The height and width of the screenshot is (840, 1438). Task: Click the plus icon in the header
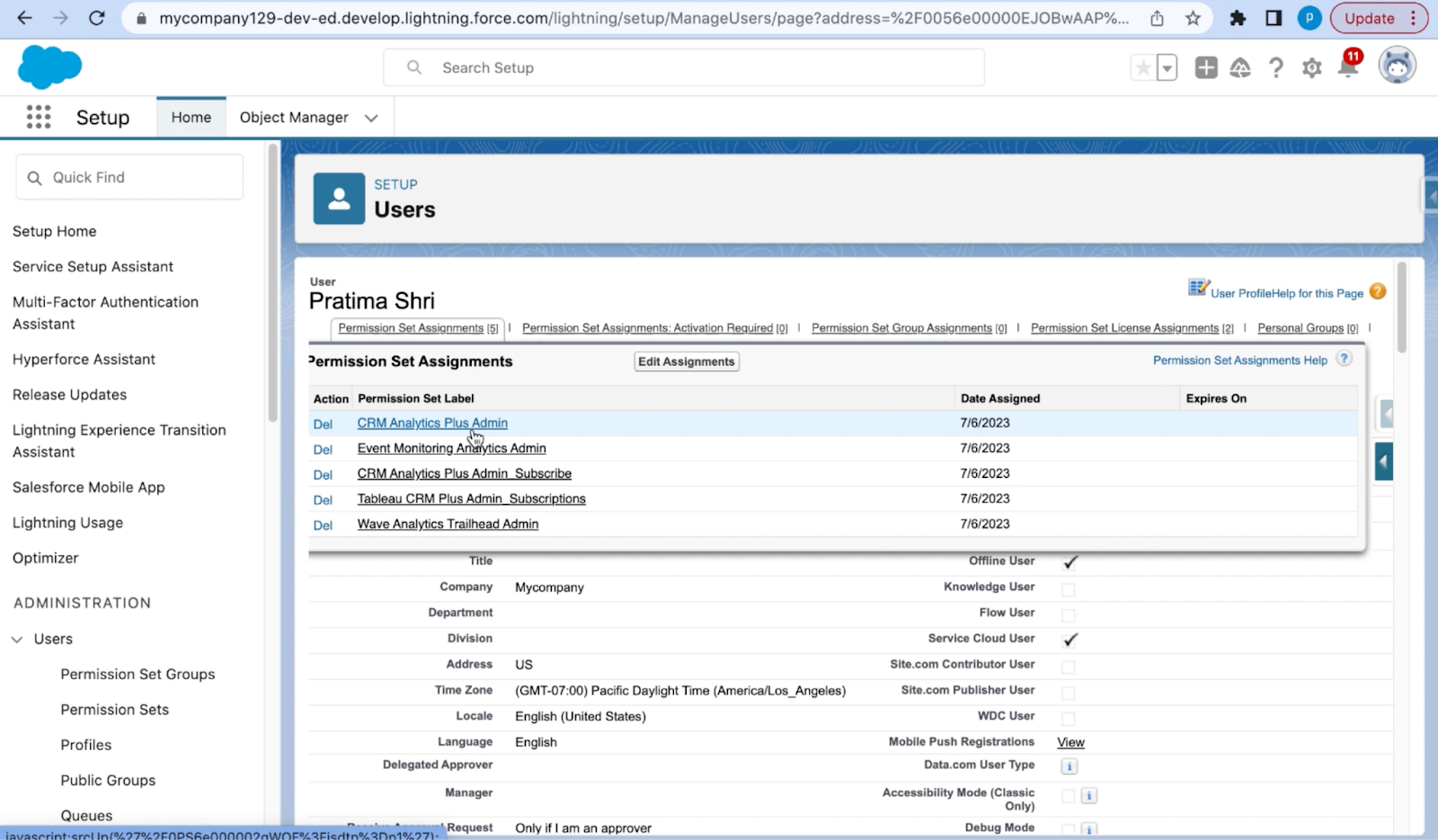point(1205,66)
